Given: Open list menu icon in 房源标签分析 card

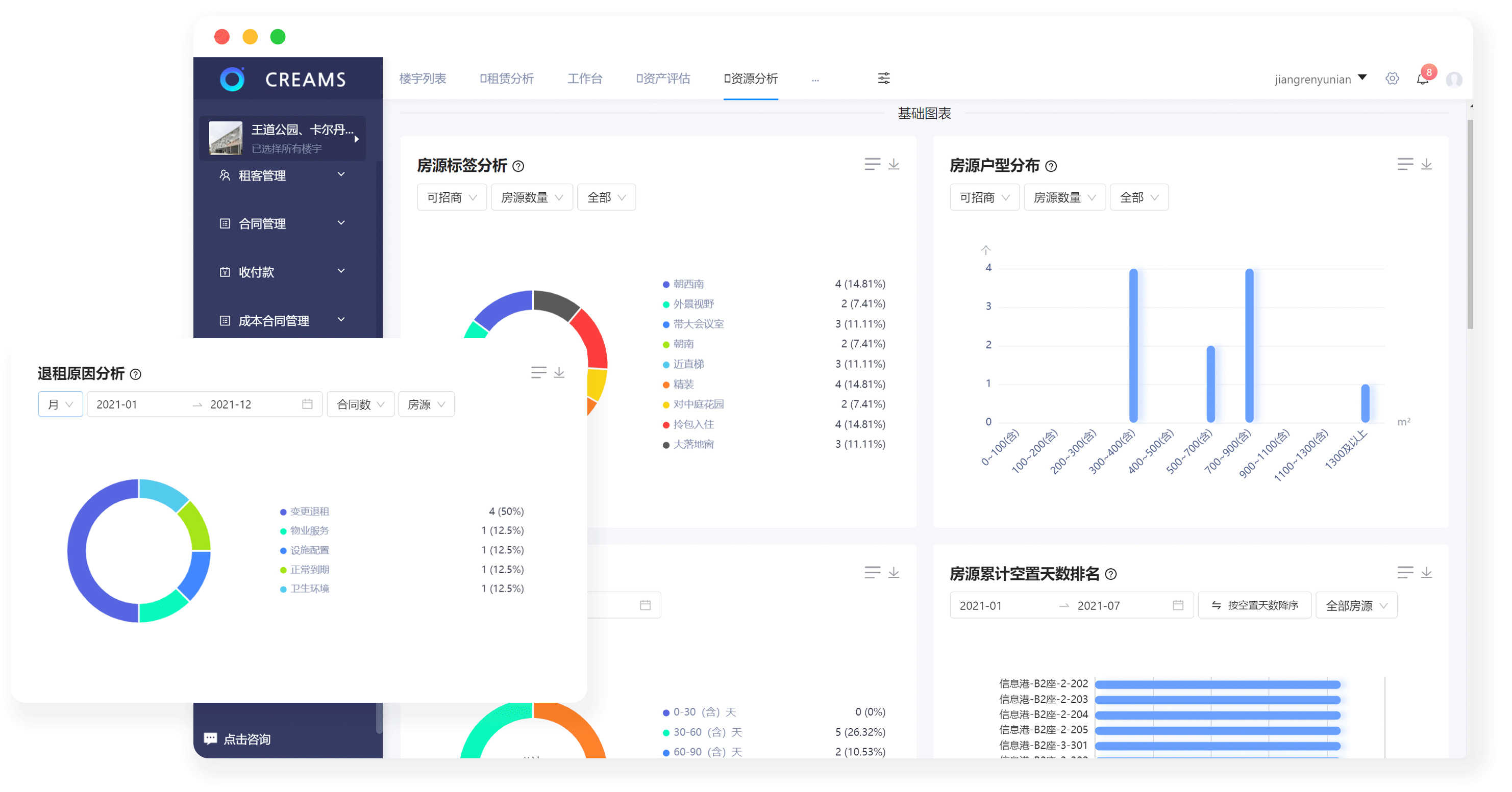Looking at the screenshot, I should click(872, 164).
